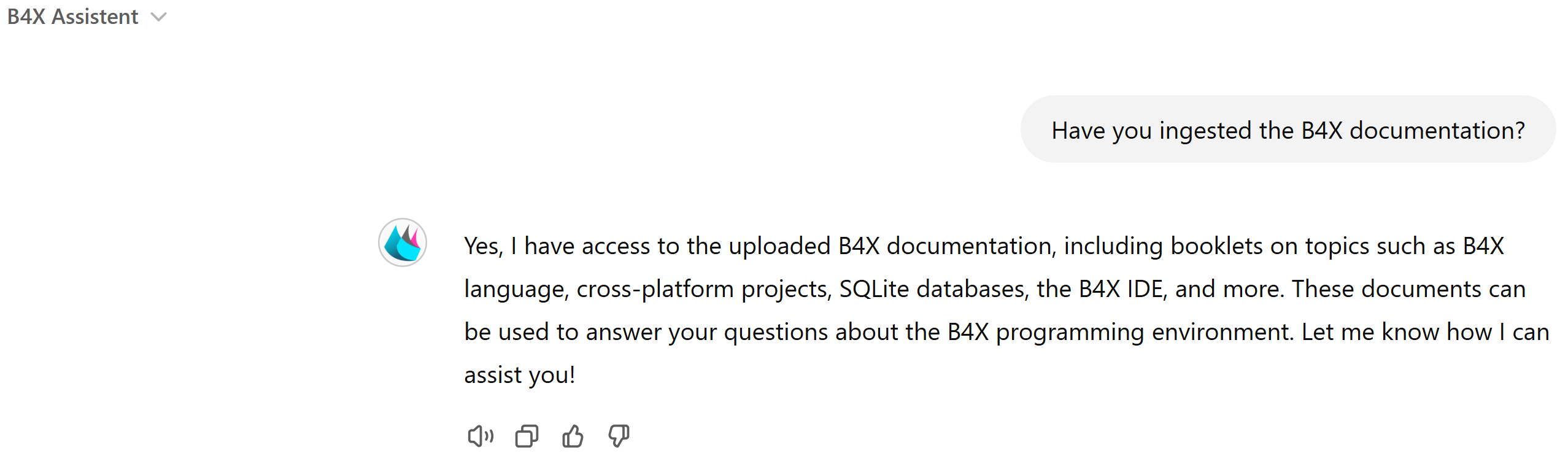Copy the assistant's response
The image size is (1568, 464).
[527, 436]
